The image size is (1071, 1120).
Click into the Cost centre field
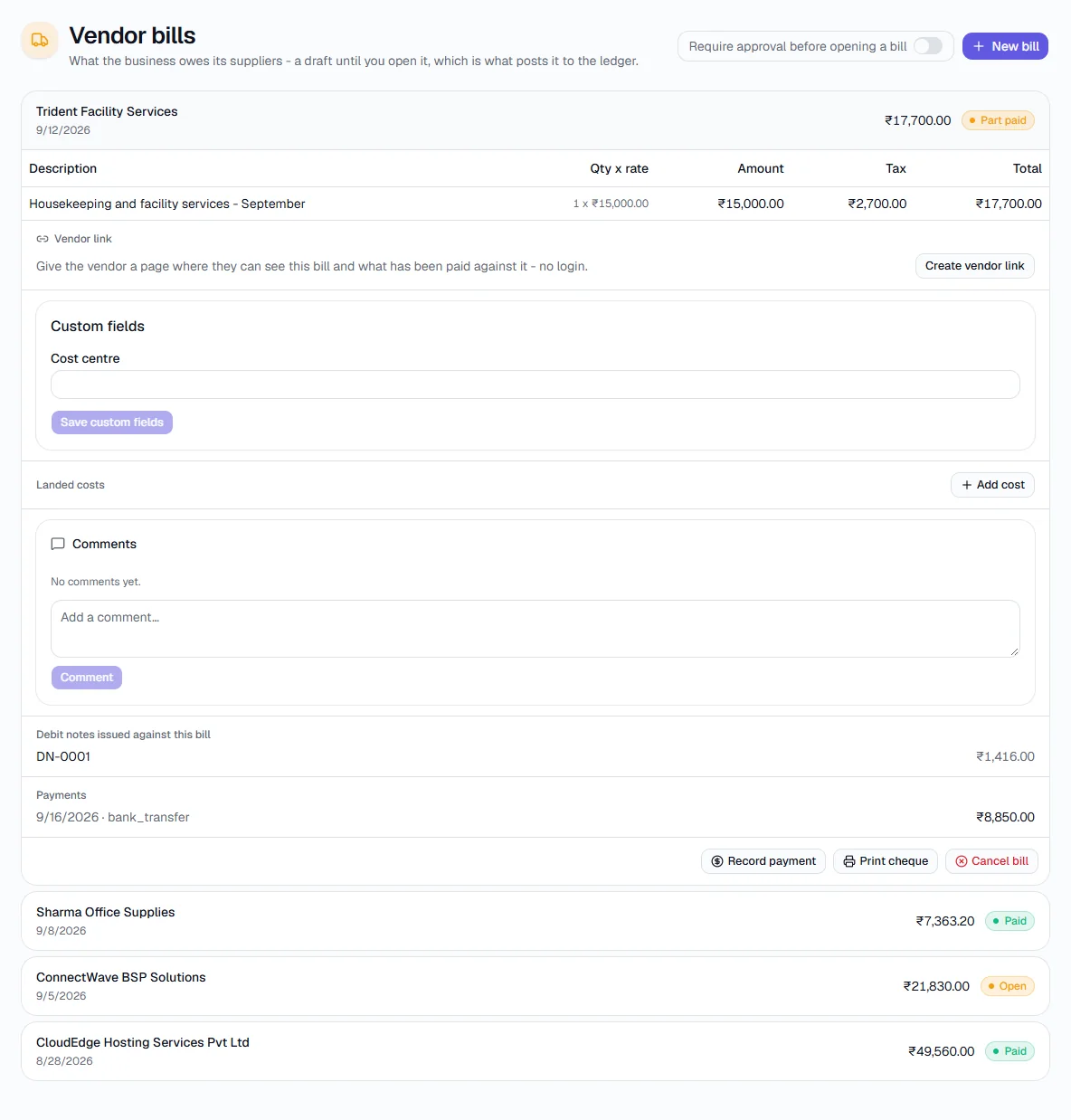535,384
